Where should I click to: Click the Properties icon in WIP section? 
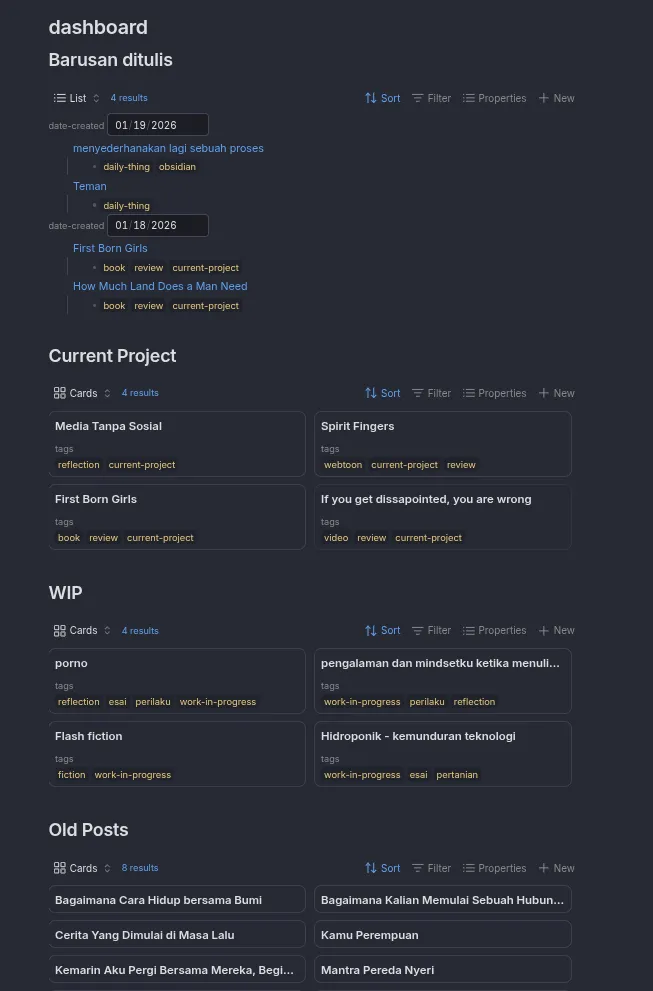[470, 630]
